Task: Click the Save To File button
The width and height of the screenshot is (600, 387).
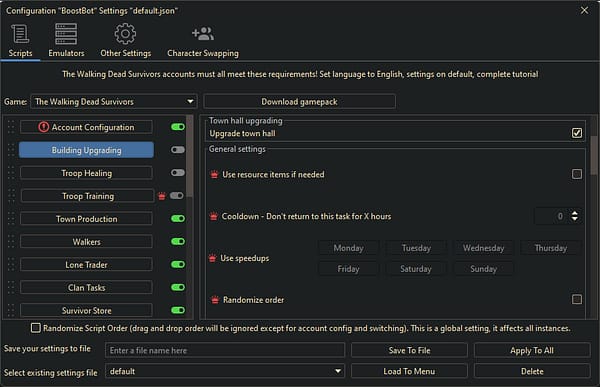Action: (x=409, y=350)
